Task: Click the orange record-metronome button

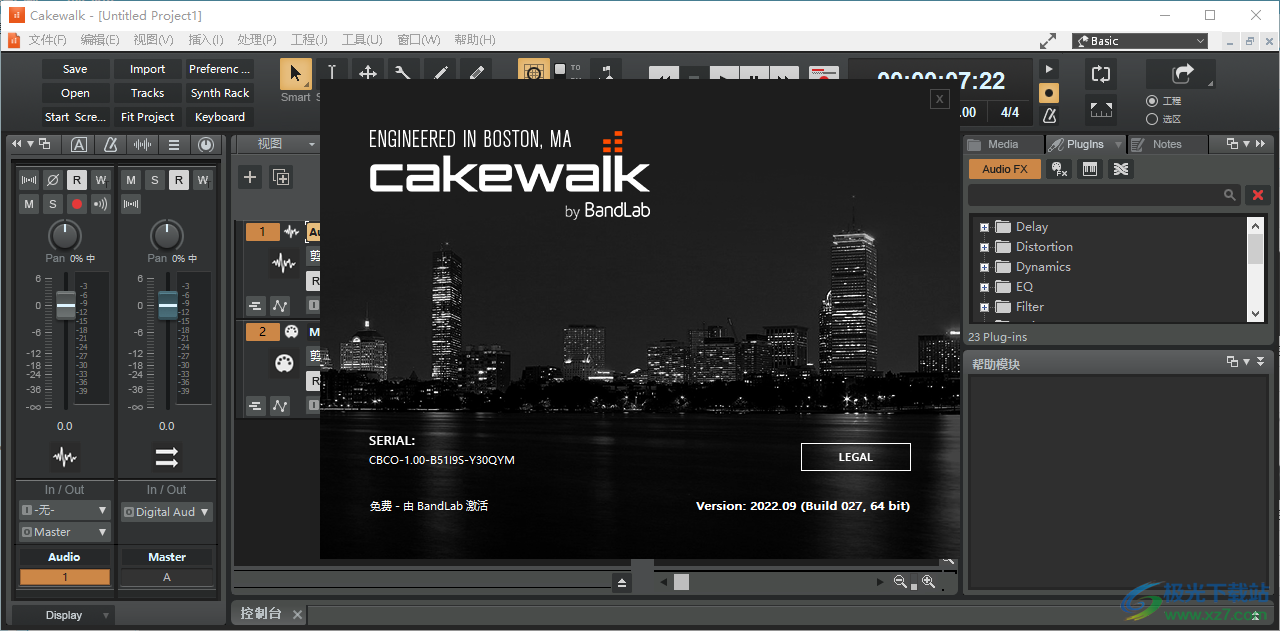Action: point(1049,92)
